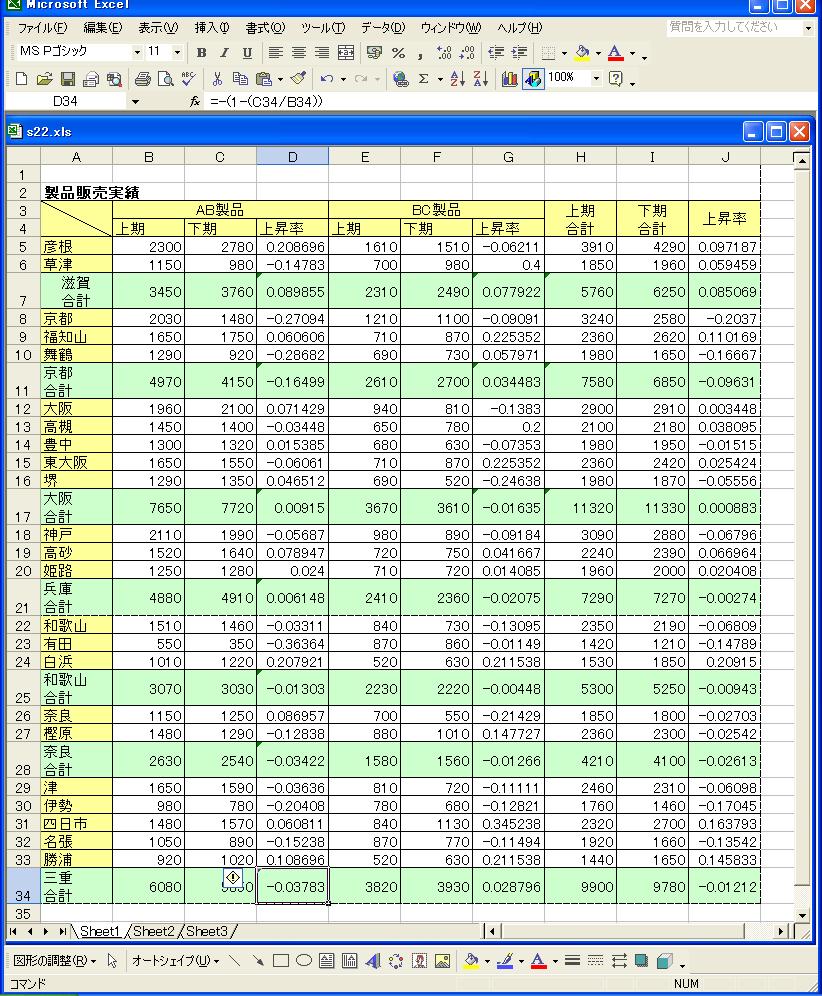The image size is (822, 996).
Task: Open AutoSum functions dropdown arrow
Action: point(440,79)
